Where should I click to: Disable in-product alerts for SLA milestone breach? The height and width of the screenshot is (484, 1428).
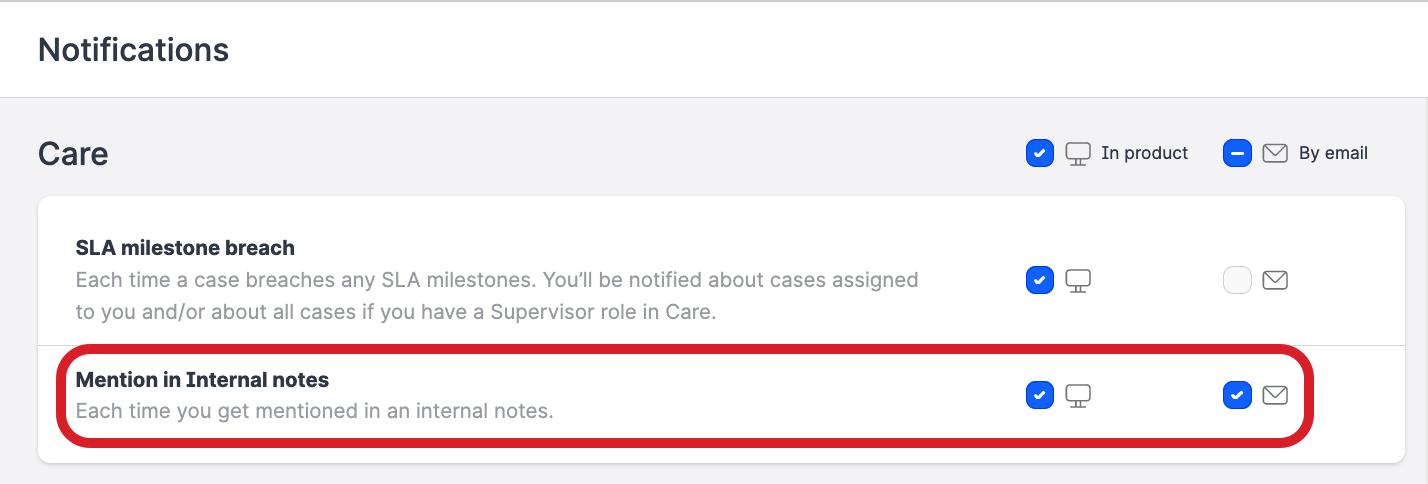pyautogui.click(x=1040, y=281)
